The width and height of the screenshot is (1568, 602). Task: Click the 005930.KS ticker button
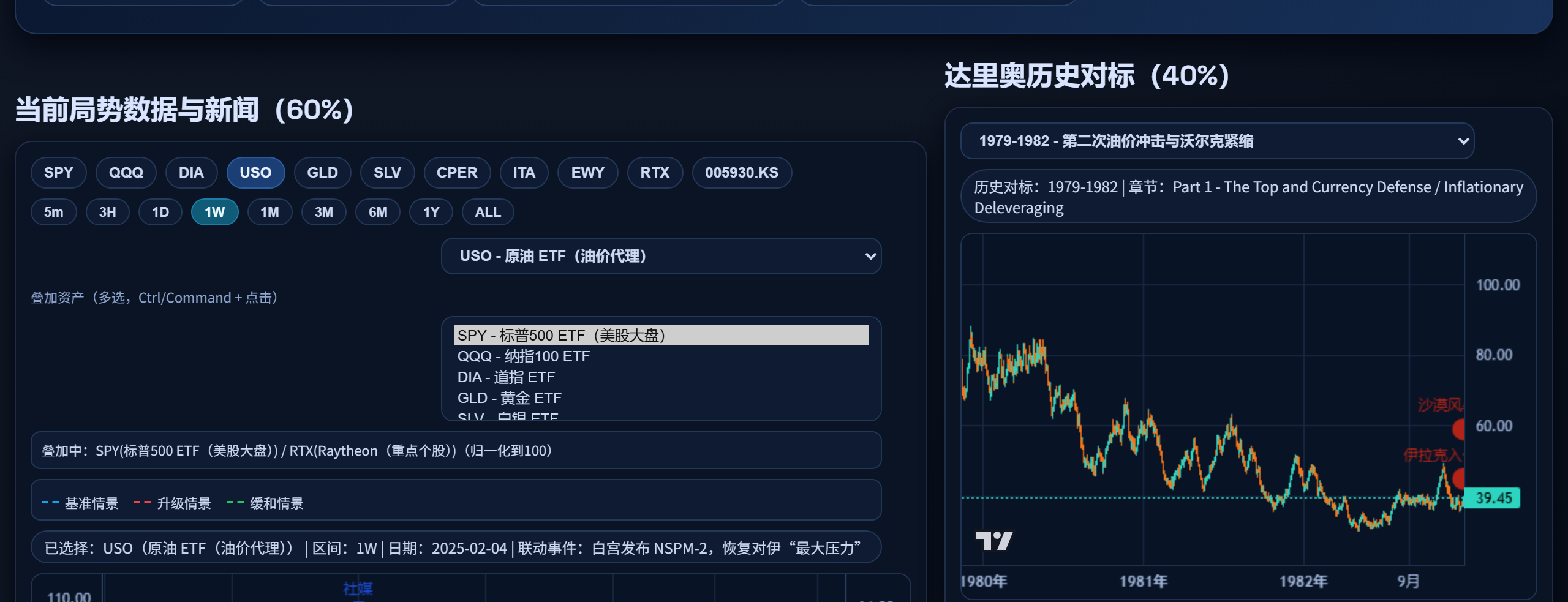pos(741,173)
